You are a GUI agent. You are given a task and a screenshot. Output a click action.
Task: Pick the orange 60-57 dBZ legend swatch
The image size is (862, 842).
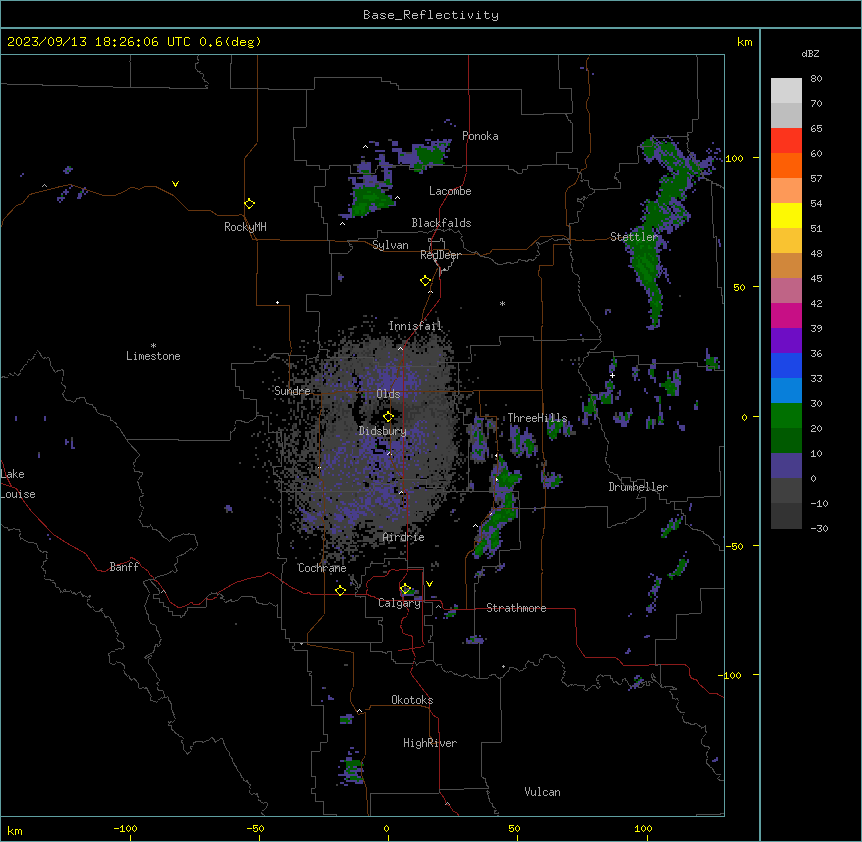(x=786, y=165)
